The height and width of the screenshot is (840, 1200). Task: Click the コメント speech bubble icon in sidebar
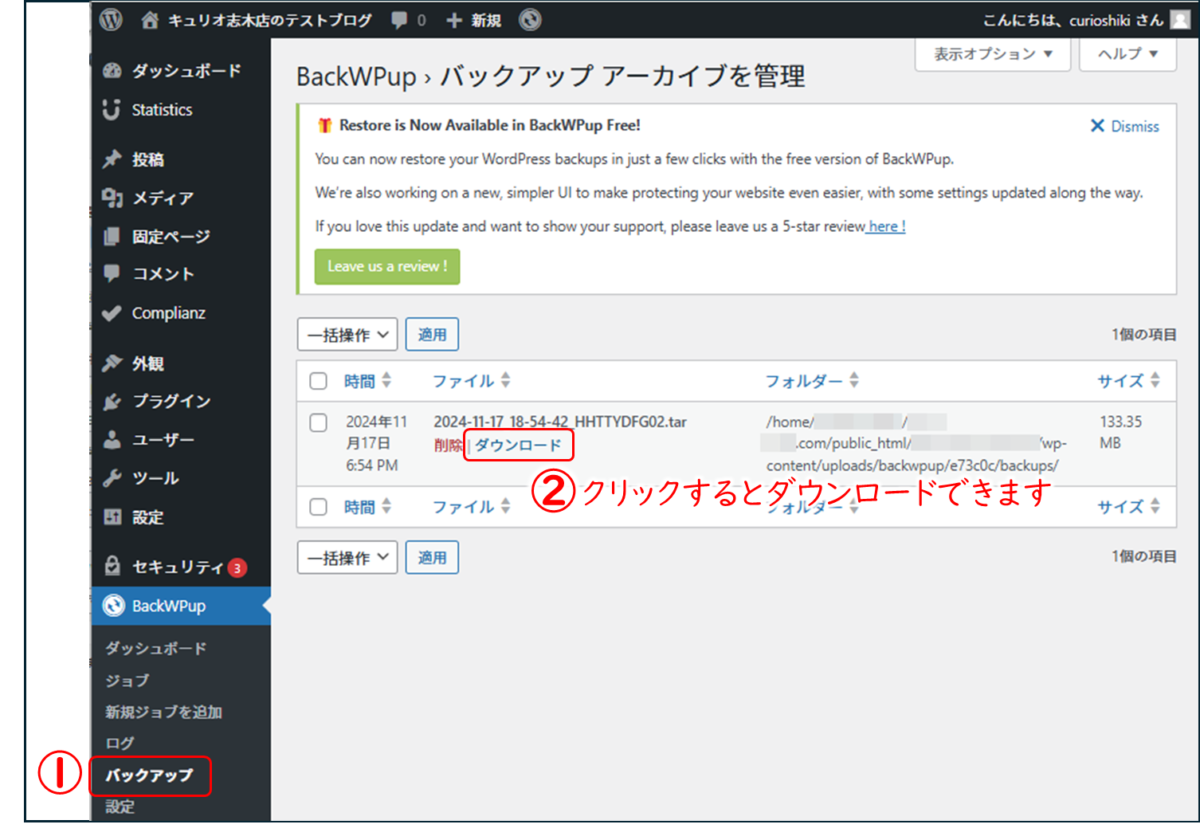point(112,274)
